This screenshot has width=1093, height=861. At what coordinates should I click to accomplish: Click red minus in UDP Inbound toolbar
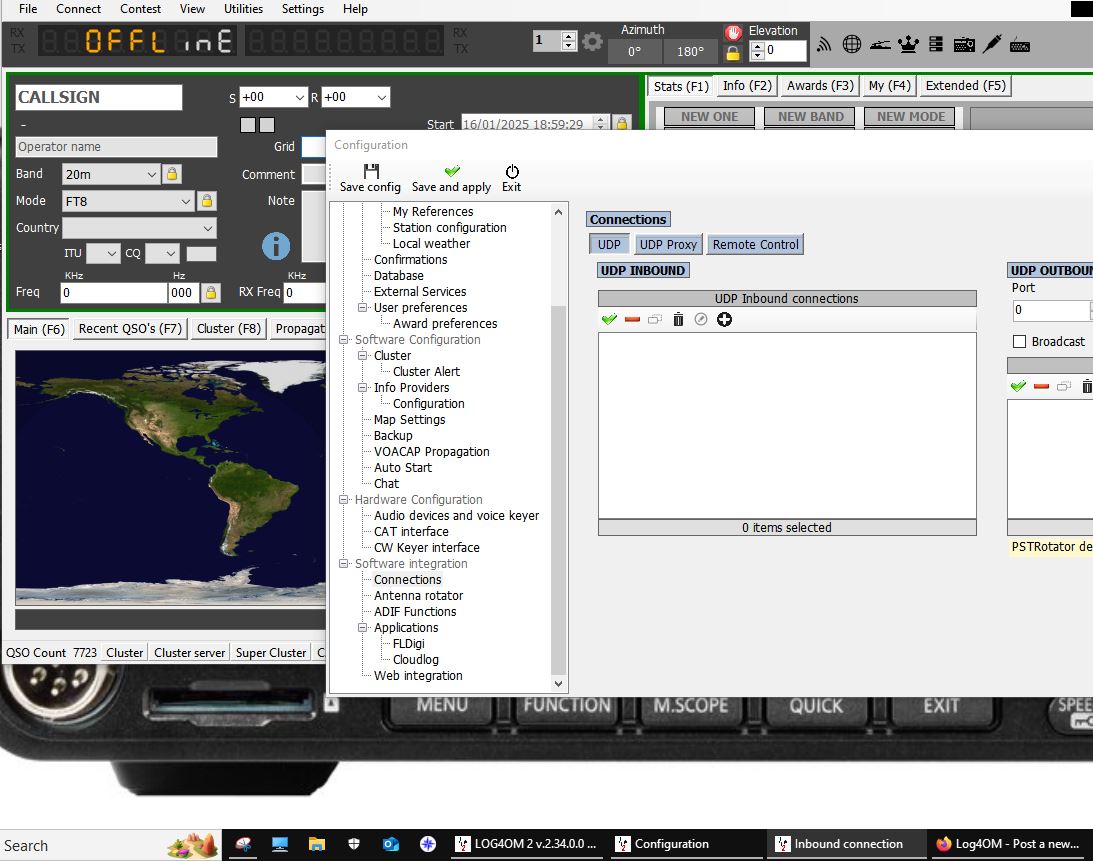632,319
